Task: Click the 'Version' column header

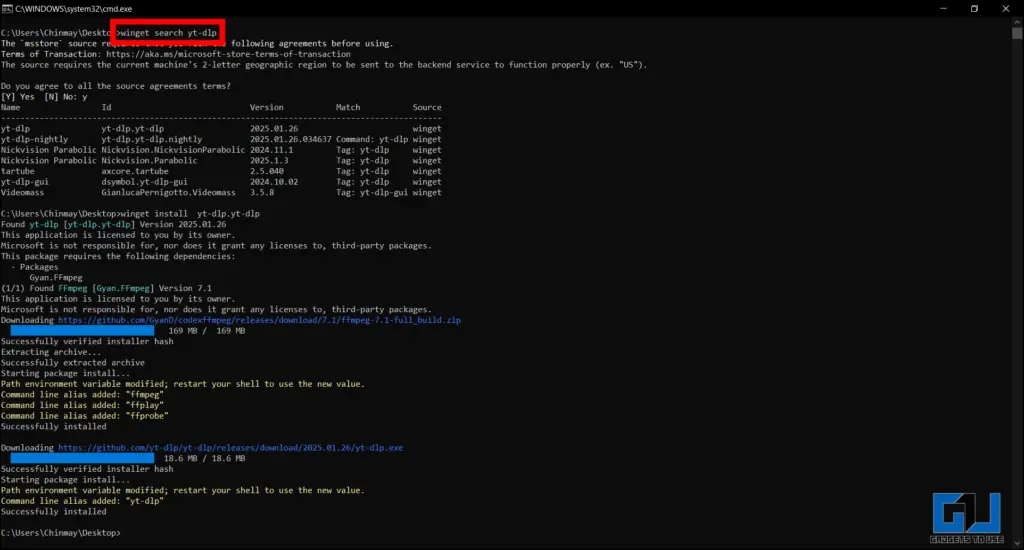Action: click(266, 107)
